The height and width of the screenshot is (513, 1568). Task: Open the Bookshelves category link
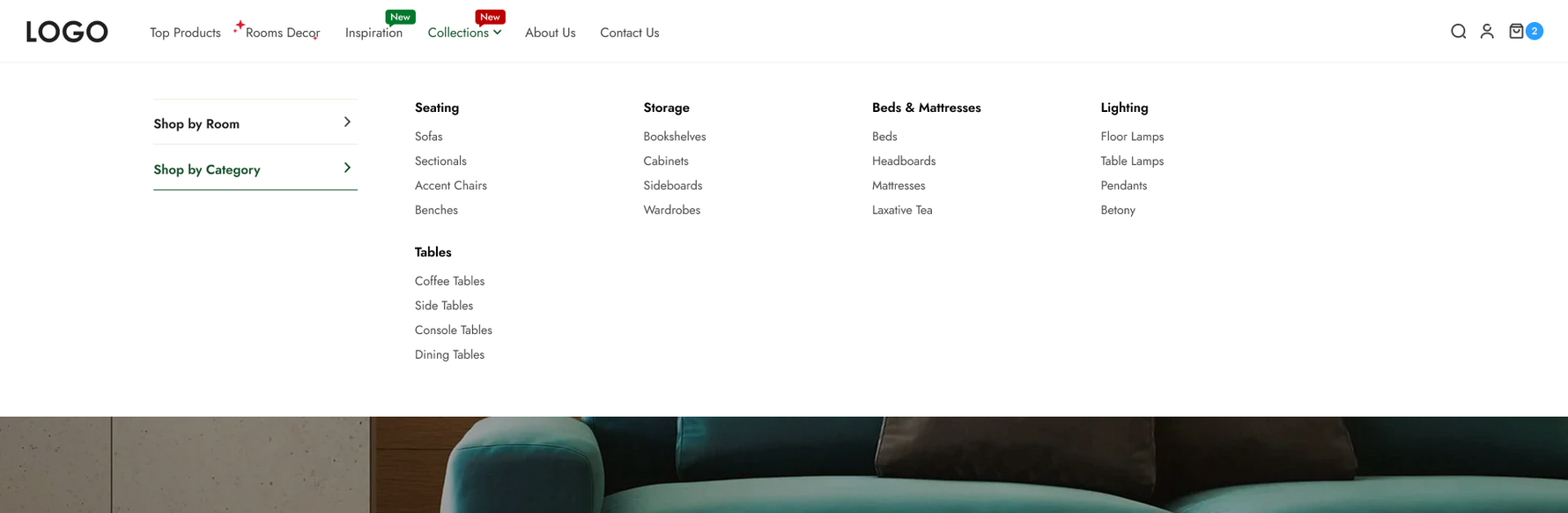674,137
